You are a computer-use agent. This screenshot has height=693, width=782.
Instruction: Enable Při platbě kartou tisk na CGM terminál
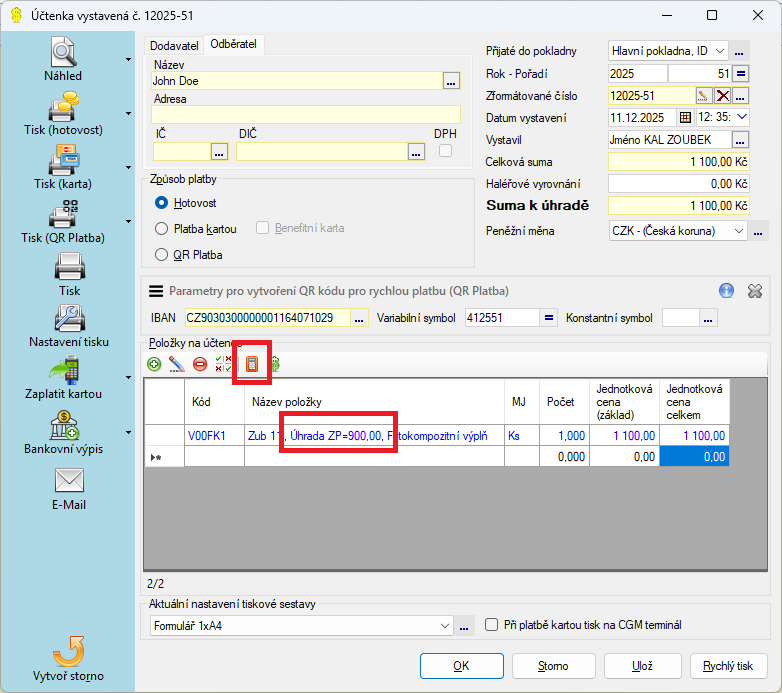pyautogui.click(x=491, y=625)
